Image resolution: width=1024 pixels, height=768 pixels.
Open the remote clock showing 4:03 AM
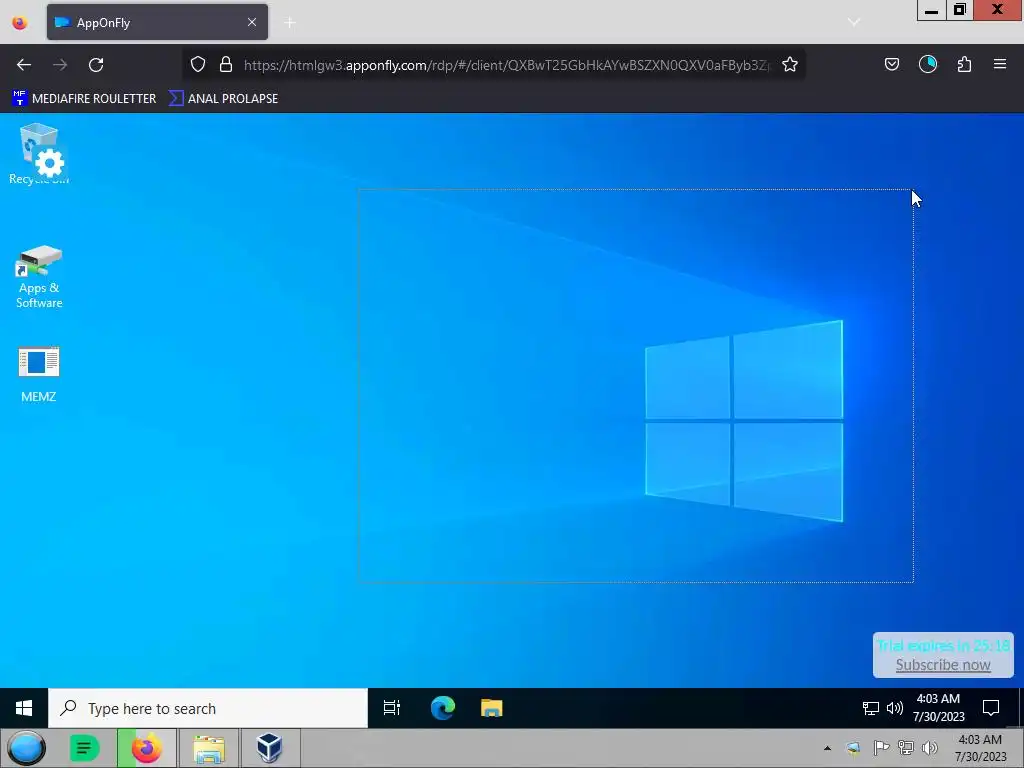[x=938, y=708]
